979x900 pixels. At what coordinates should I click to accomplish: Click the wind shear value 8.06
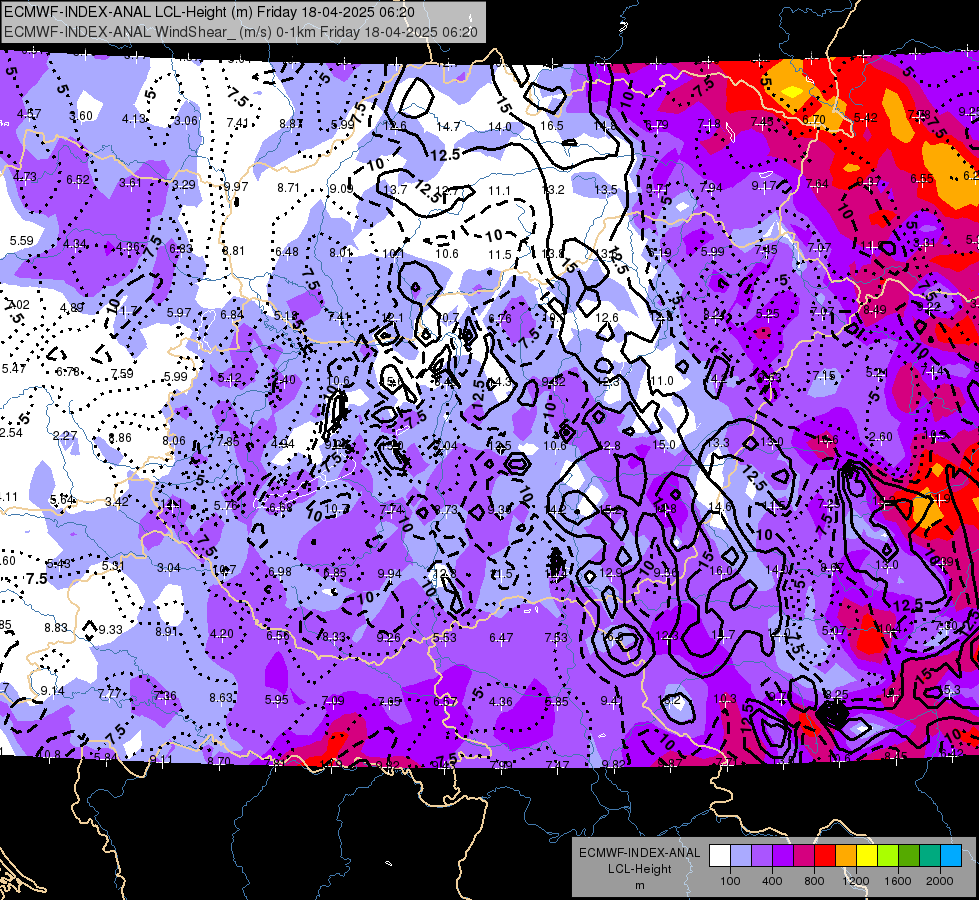[174, 440]
